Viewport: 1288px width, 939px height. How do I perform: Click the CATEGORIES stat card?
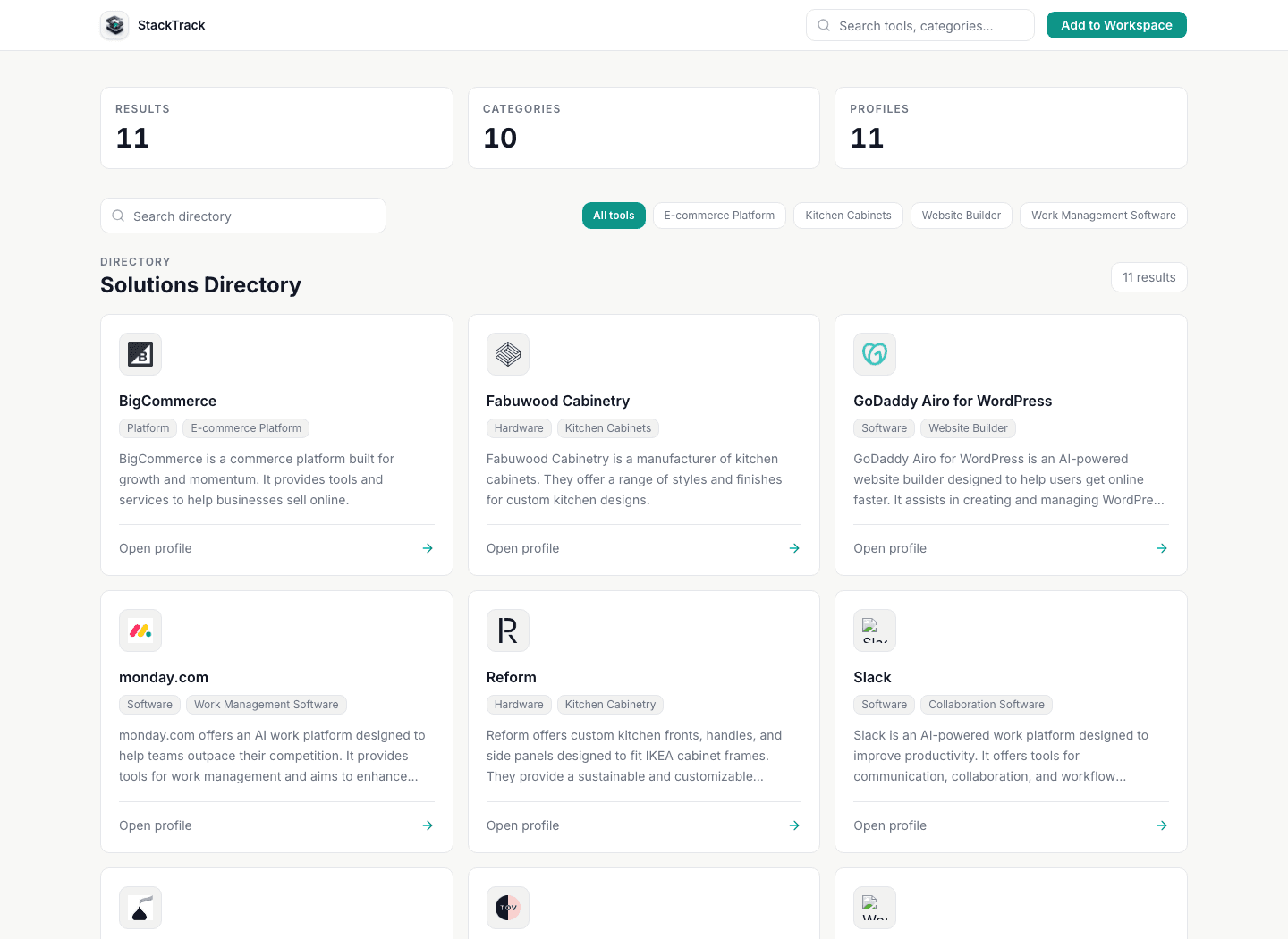coord(644,128)
